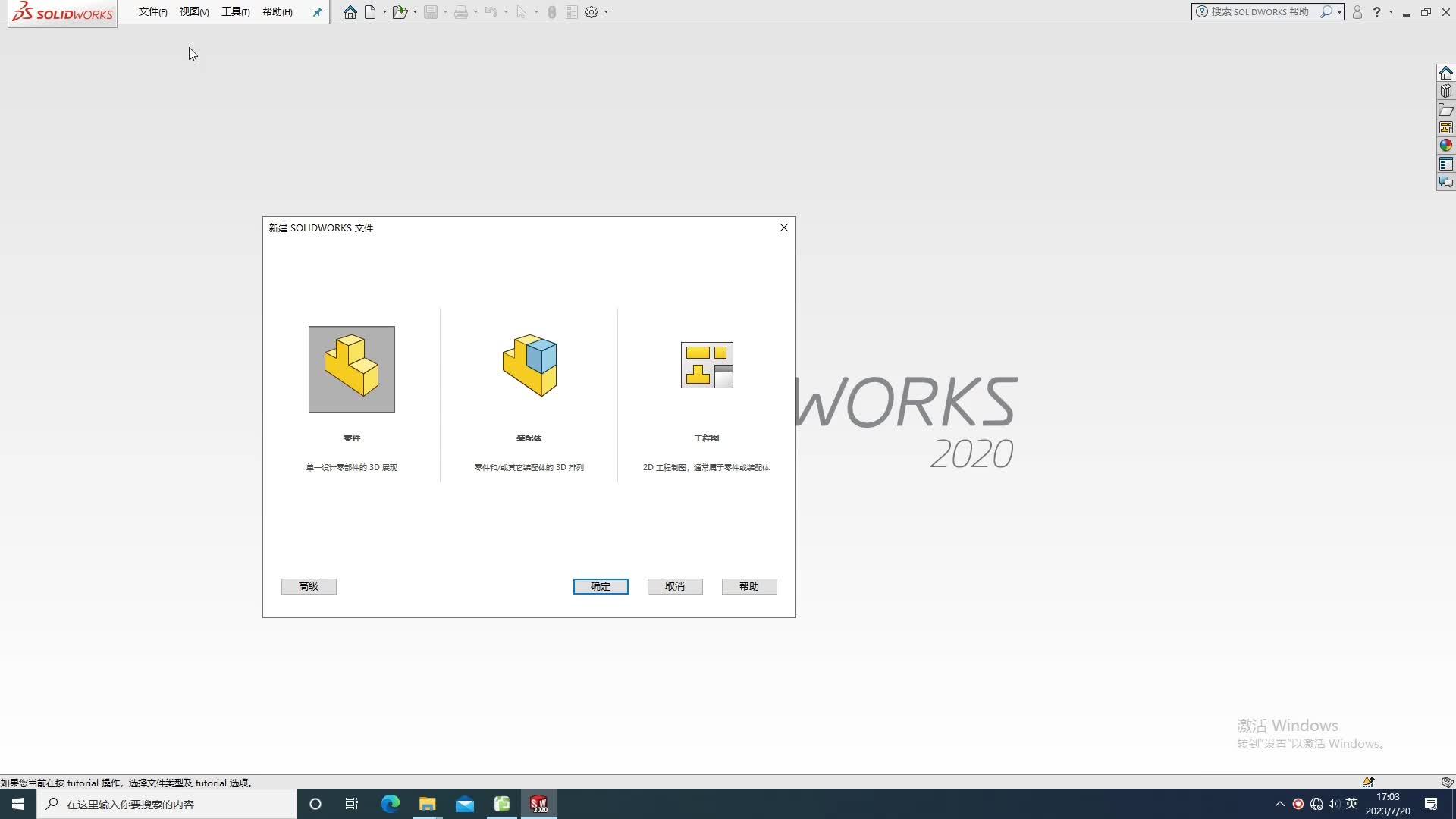Click the Print icon in the toolbar
This screenshot has width=1456, height=819.
(x=461, y=12)
